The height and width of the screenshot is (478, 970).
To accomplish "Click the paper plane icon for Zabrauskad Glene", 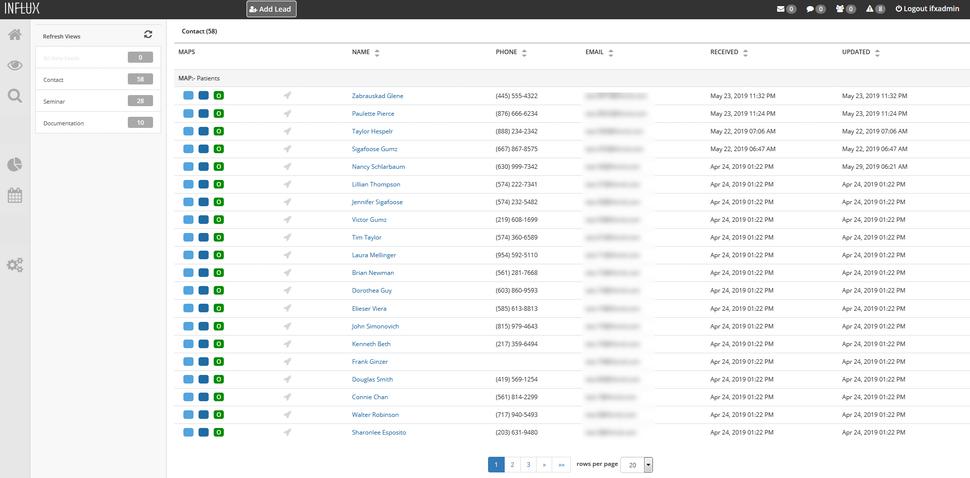I will 287,96.
